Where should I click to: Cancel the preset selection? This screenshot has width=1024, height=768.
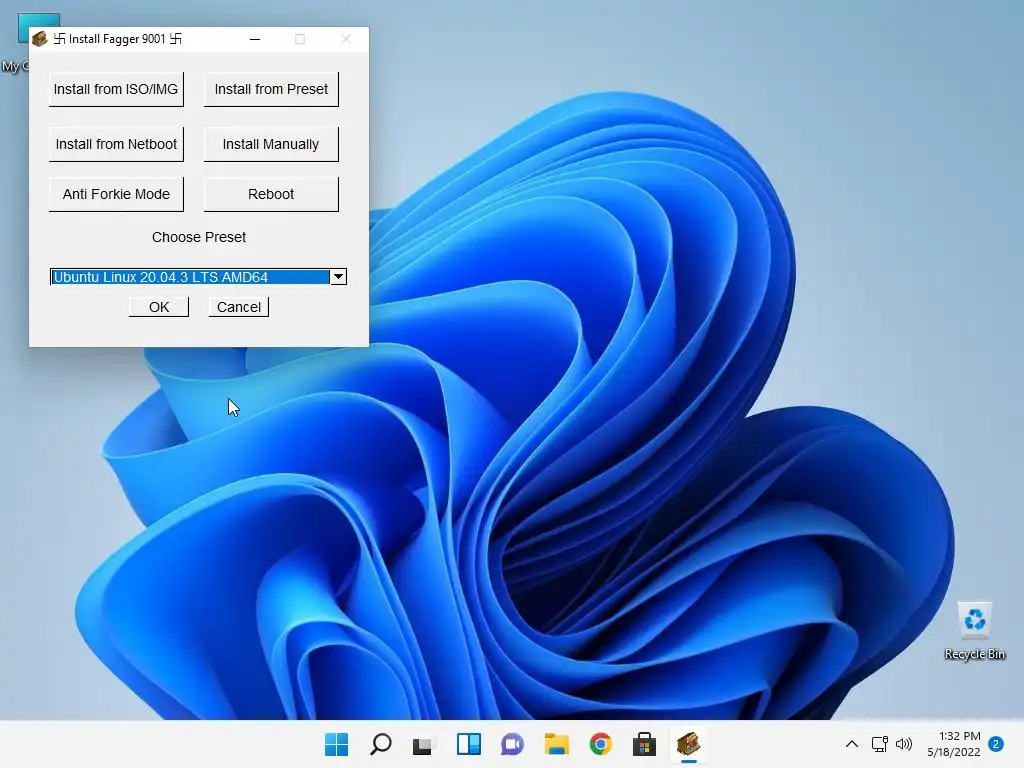(x=238, y=307)
